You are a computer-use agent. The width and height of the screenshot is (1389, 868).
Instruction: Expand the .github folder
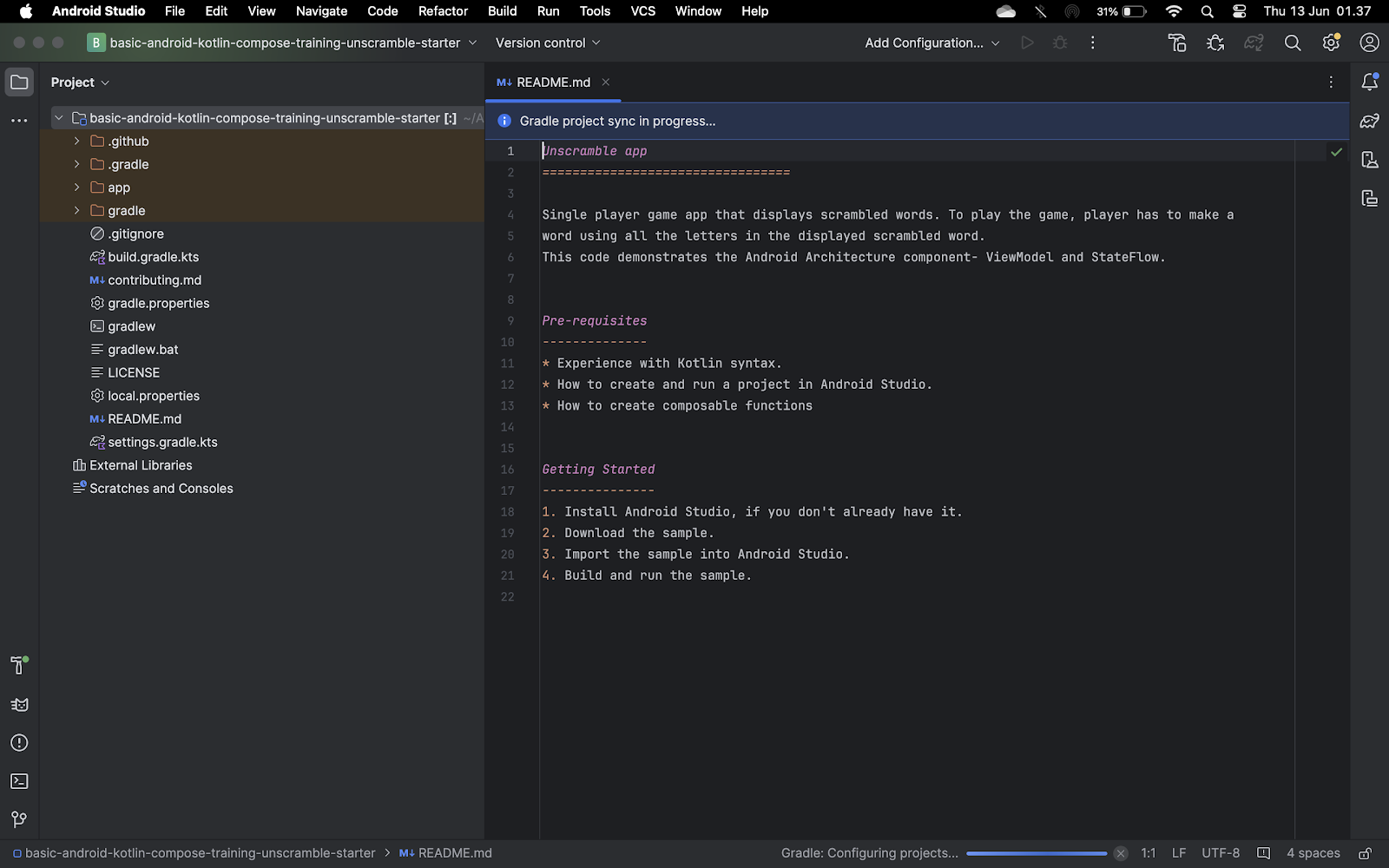pos(76,141)
